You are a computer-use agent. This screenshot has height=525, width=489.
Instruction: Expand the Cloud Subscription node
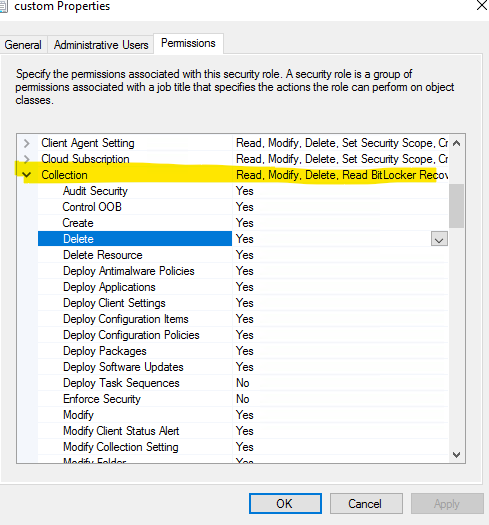click(x=27, y=159)
